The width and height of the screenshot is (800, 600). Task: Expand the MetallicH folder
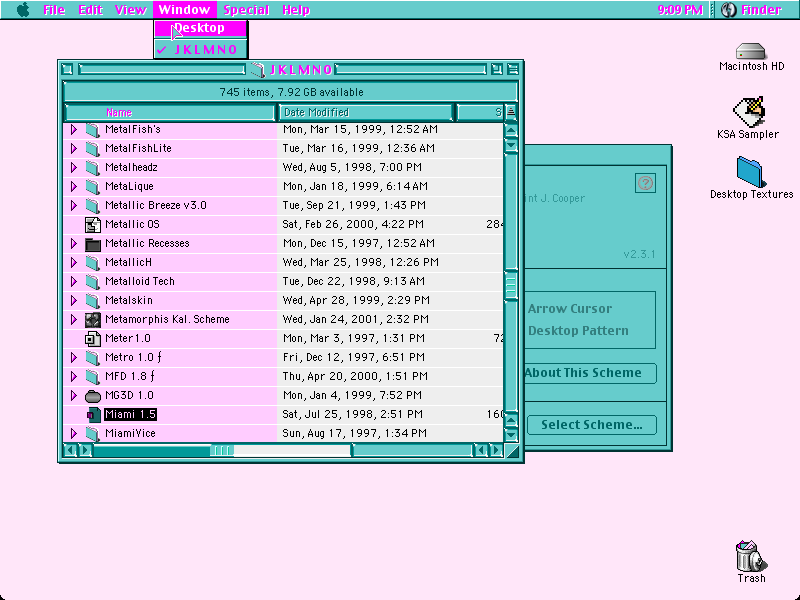(74, 263)
